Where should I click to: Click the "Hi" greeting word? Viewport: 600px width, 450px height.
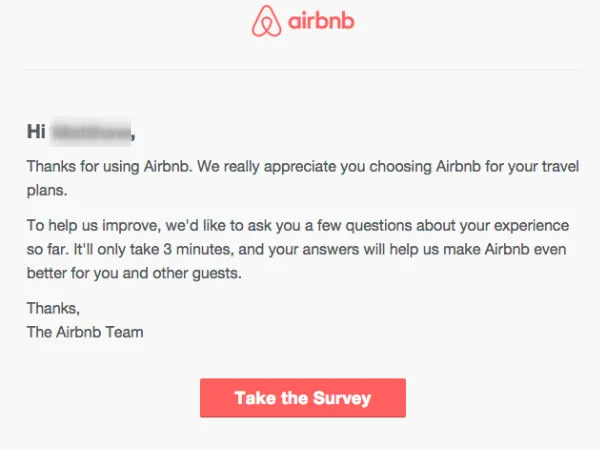[x=36, y=131]
